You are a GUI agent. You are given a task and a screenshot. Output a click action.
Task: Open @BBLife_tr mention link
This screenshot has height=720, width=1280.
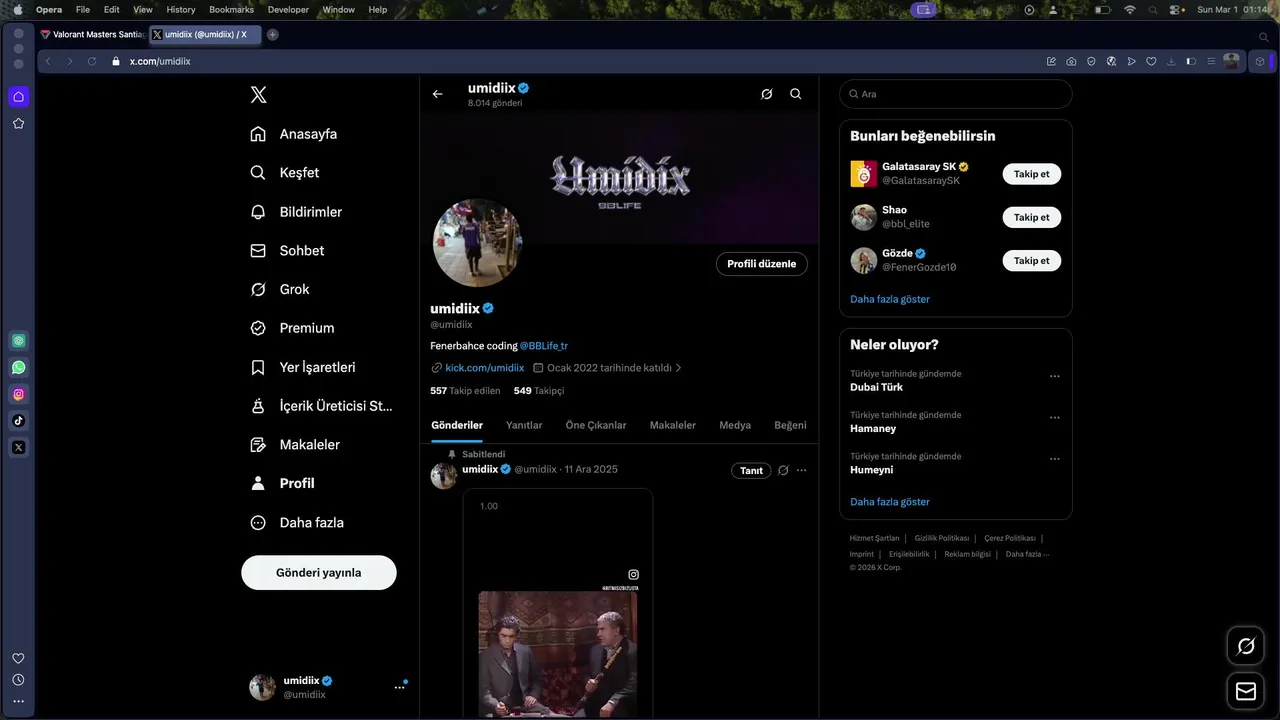coord(544,346)
